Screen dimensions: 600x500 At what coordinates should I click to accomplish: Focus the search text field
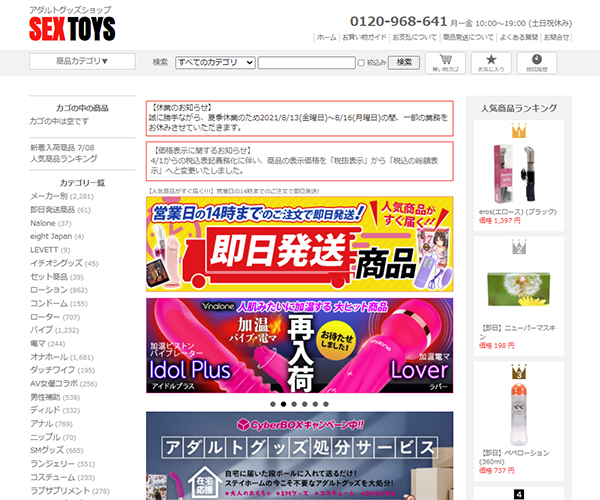(307, 63)
